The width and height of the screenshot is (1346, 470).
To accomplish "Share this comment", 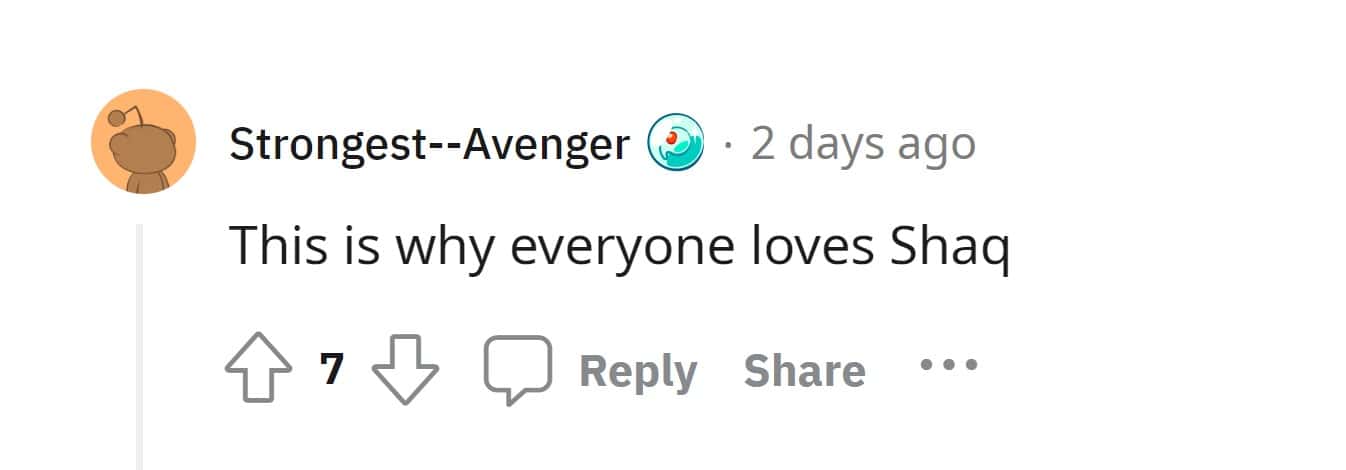I will (804, 371).
